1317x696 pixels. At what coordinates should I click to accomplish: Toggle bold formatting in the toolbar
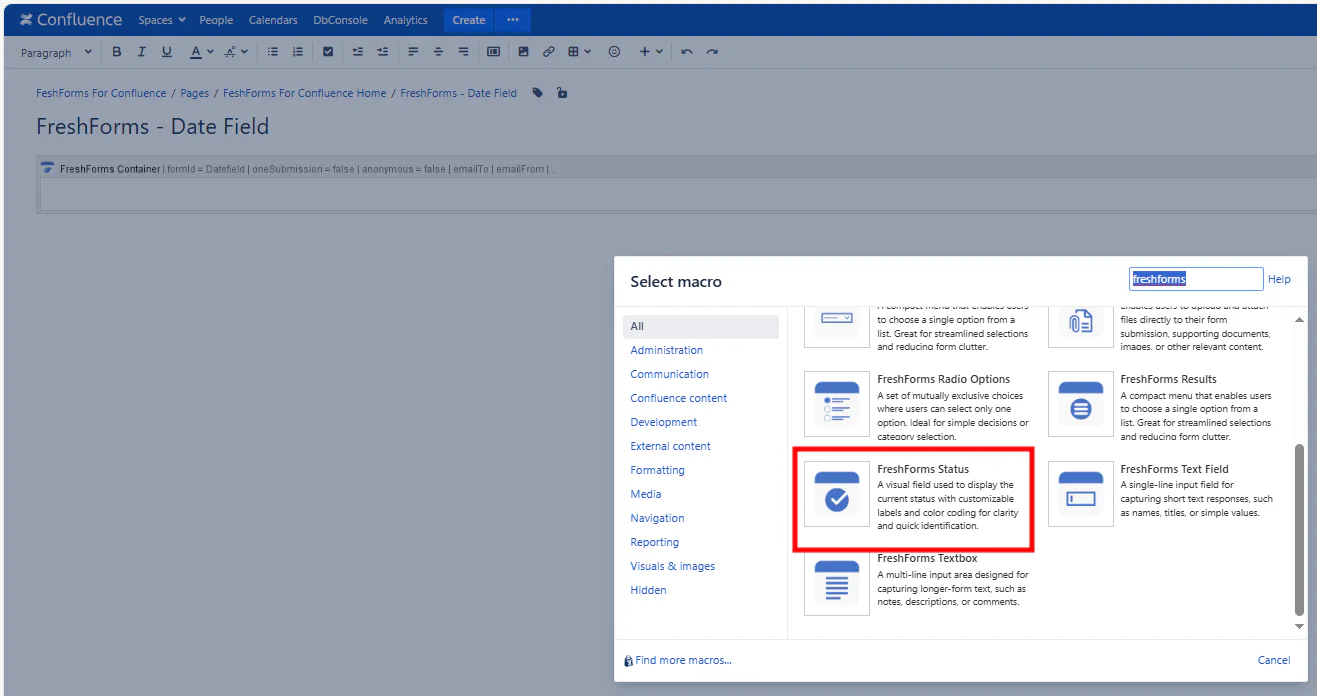(x=116, y=52)
